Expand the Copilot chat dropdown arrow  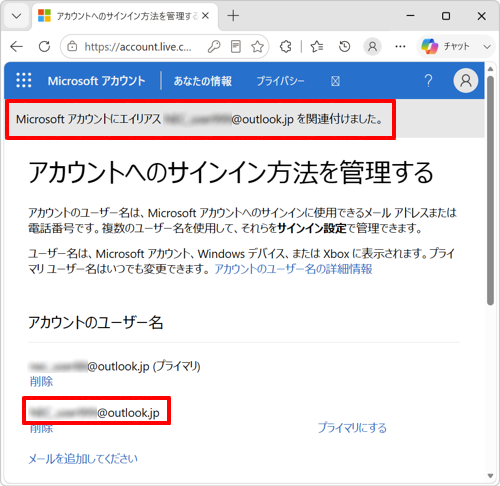(x=487, y=47)
